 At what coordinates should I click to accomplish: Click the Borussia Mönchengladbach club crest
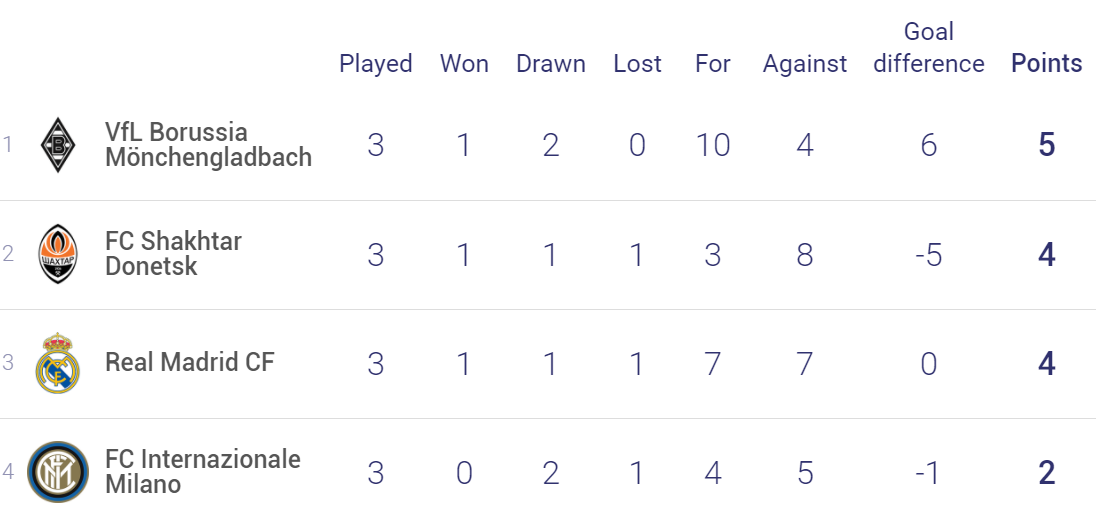tap(58, 145)
